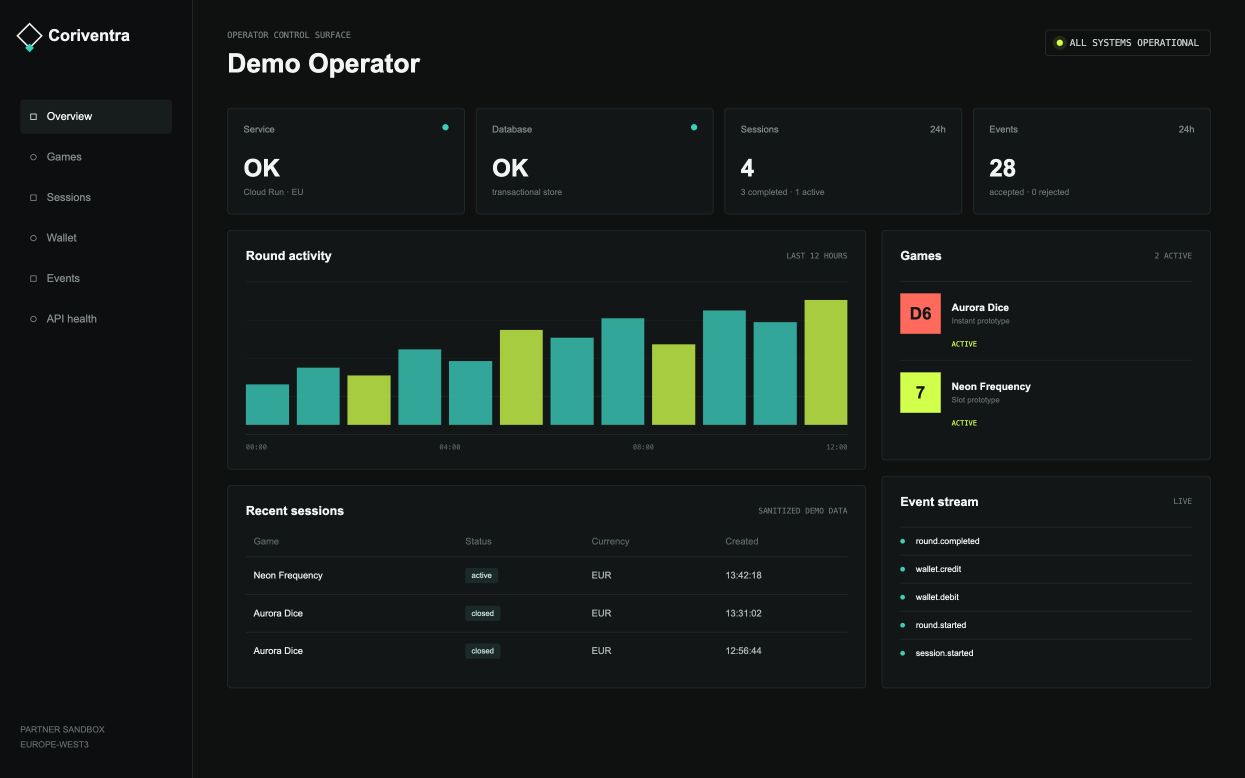The width and height of the screenshot is (1245, 778).
Task: Click the Aurora Dice game name
Action: (980, 308)
